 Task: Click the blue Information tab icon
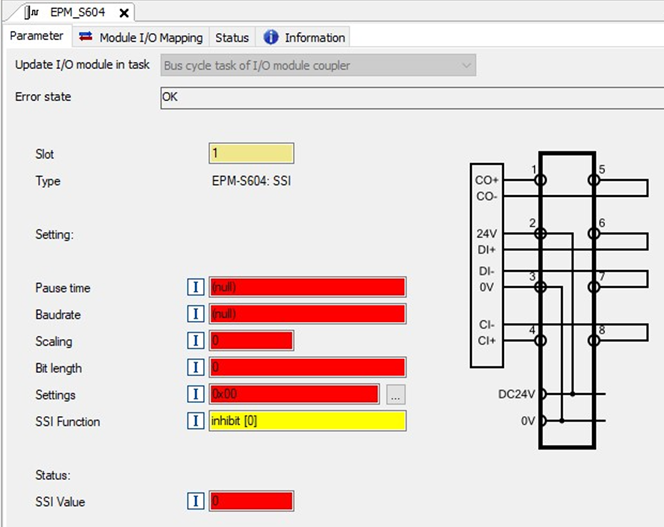click(271, 37)
